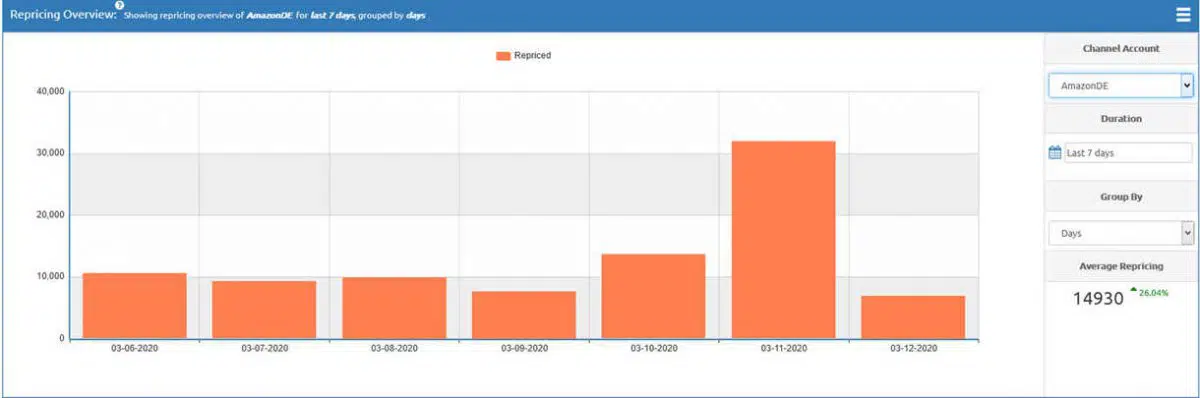Toggle the Repriced legend series

523,56
